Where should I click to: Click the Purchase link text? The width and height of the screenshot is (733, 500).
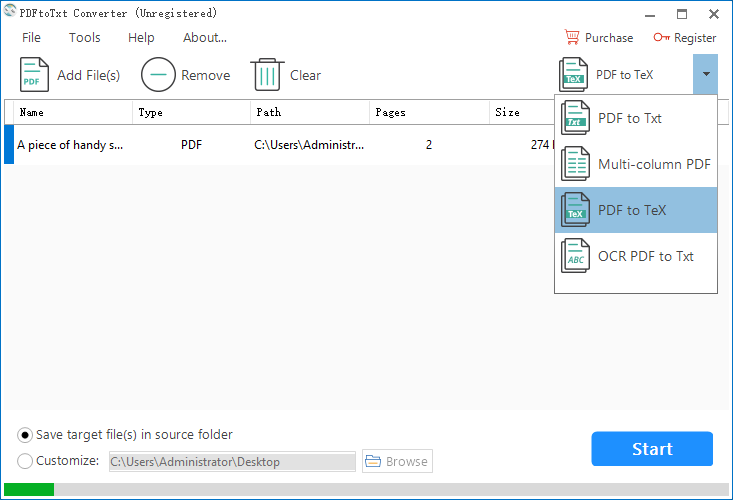(x=609, y=38)
